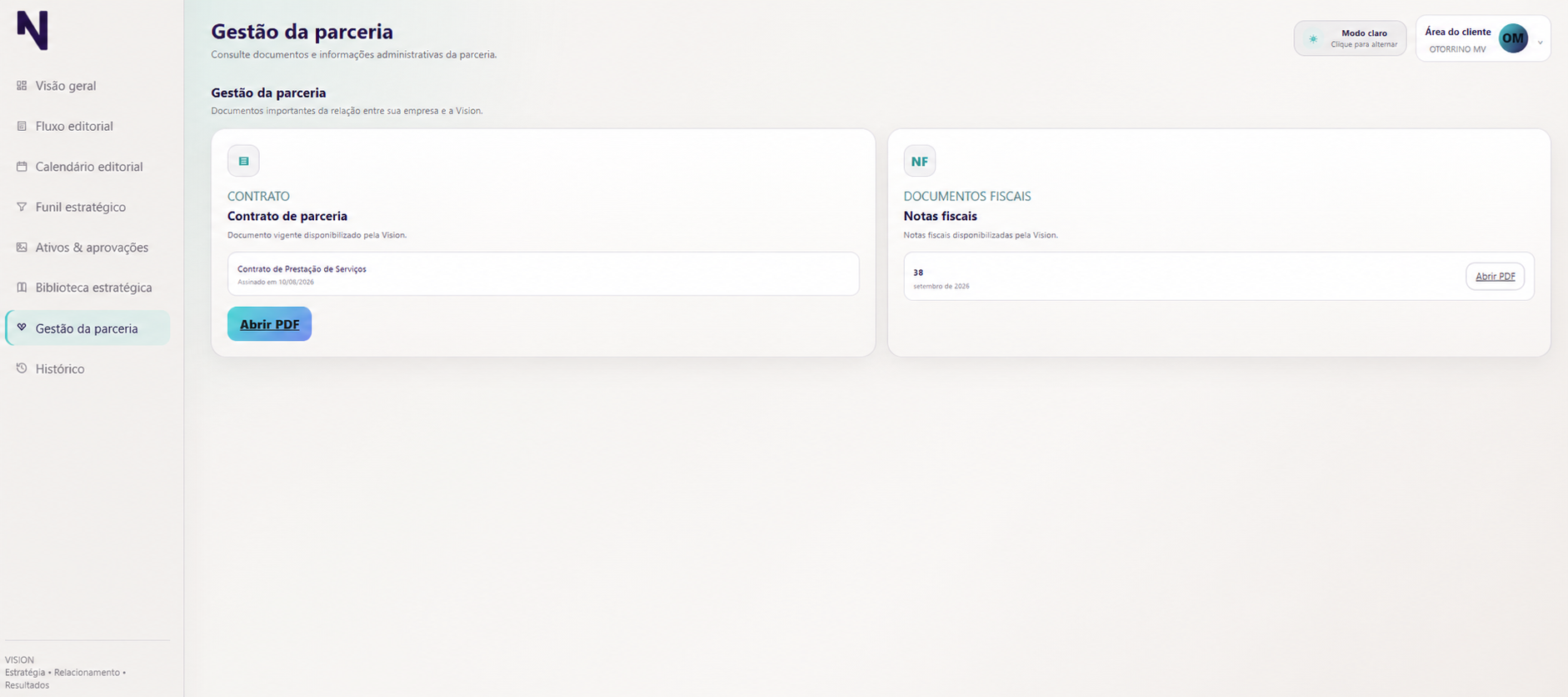Click the Vision N logo

tap(32, 31)
